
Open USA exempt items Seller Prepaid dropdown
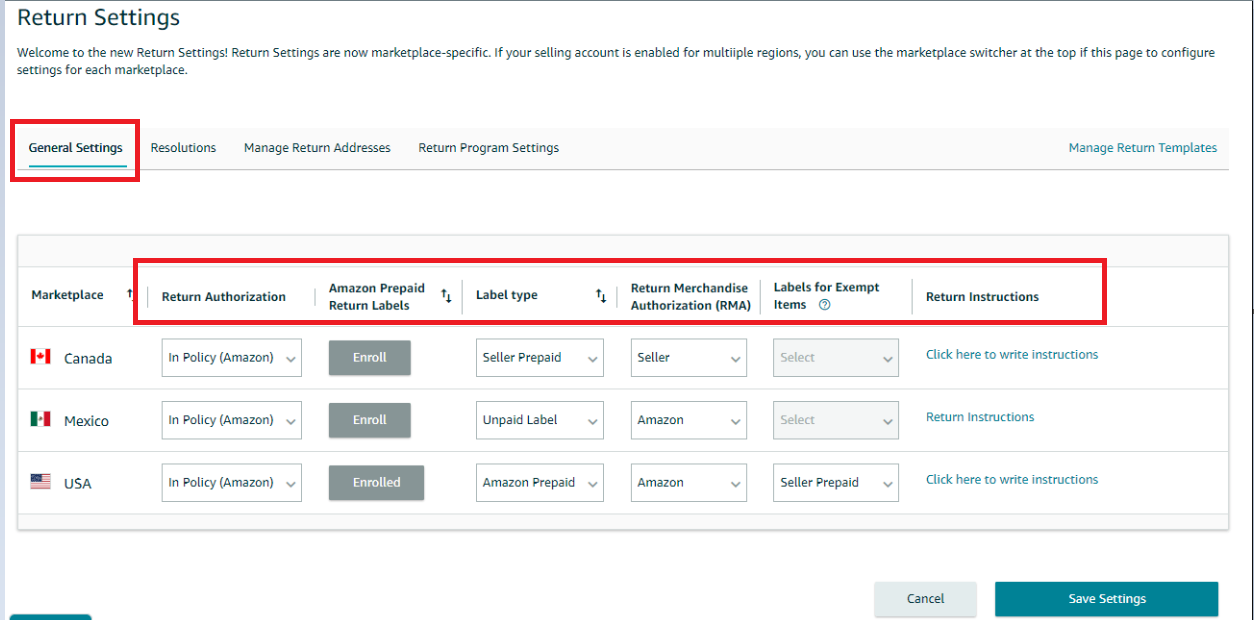836,482
